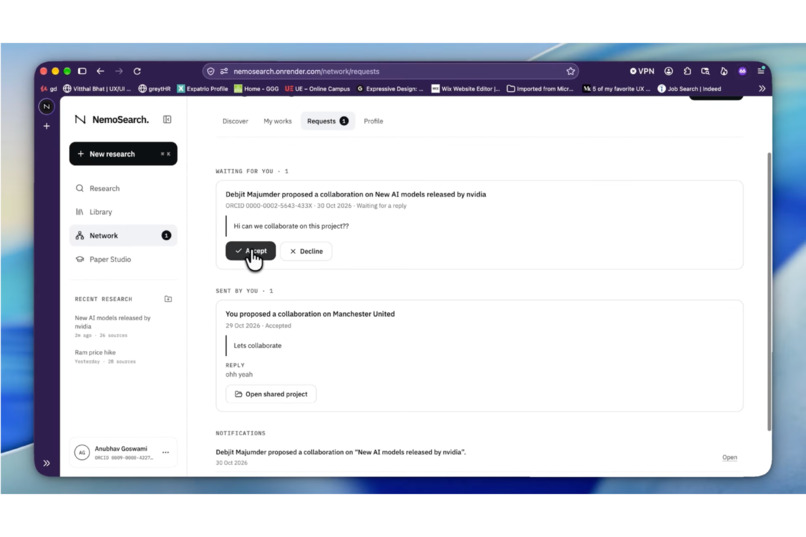This screenshot has width=806, height=537.
Task: Click the browser back arrow
Action: [x=100, y=71]
